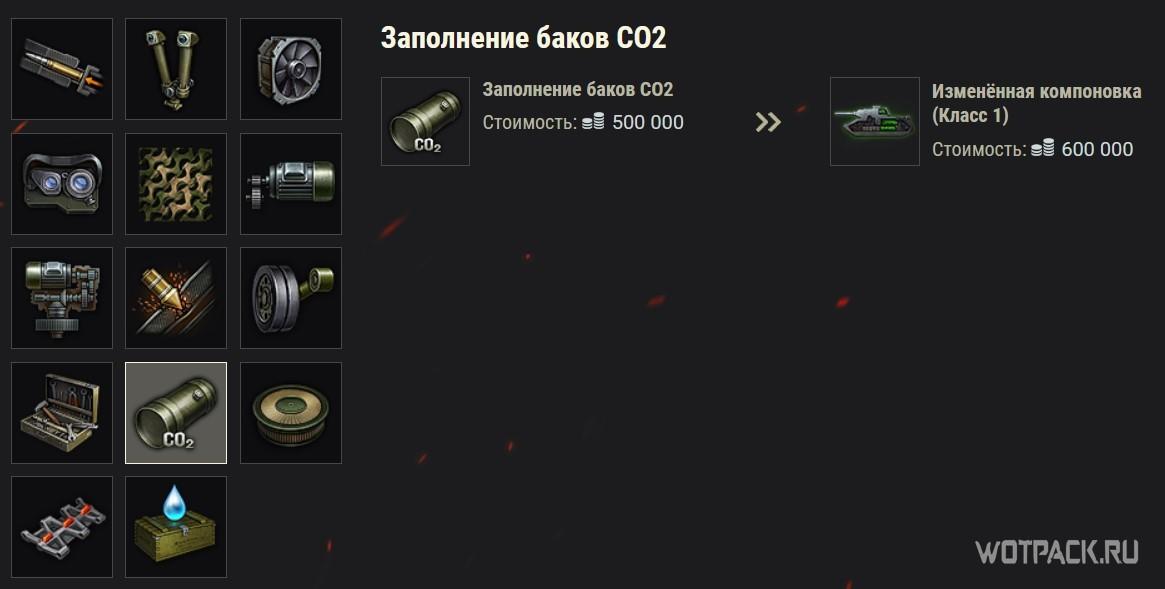Open the CO2 tank thumbnail in details
This screenshot has height=589, width=1165.
point(425,121)
